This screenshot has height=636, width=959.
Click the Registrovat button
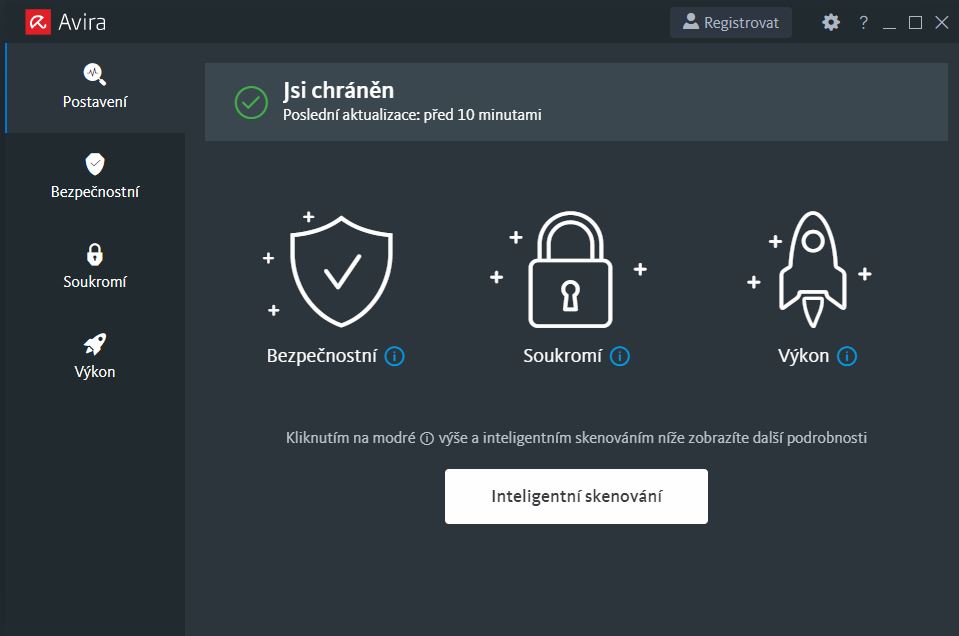click(x=731, y=22)
